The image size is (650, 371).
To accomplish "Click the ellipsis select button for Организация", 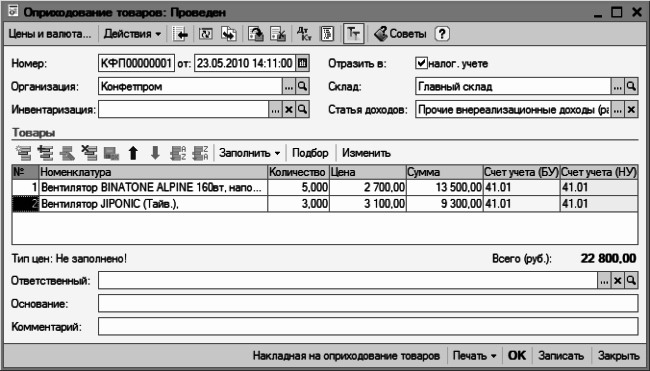I will point(289,86).
